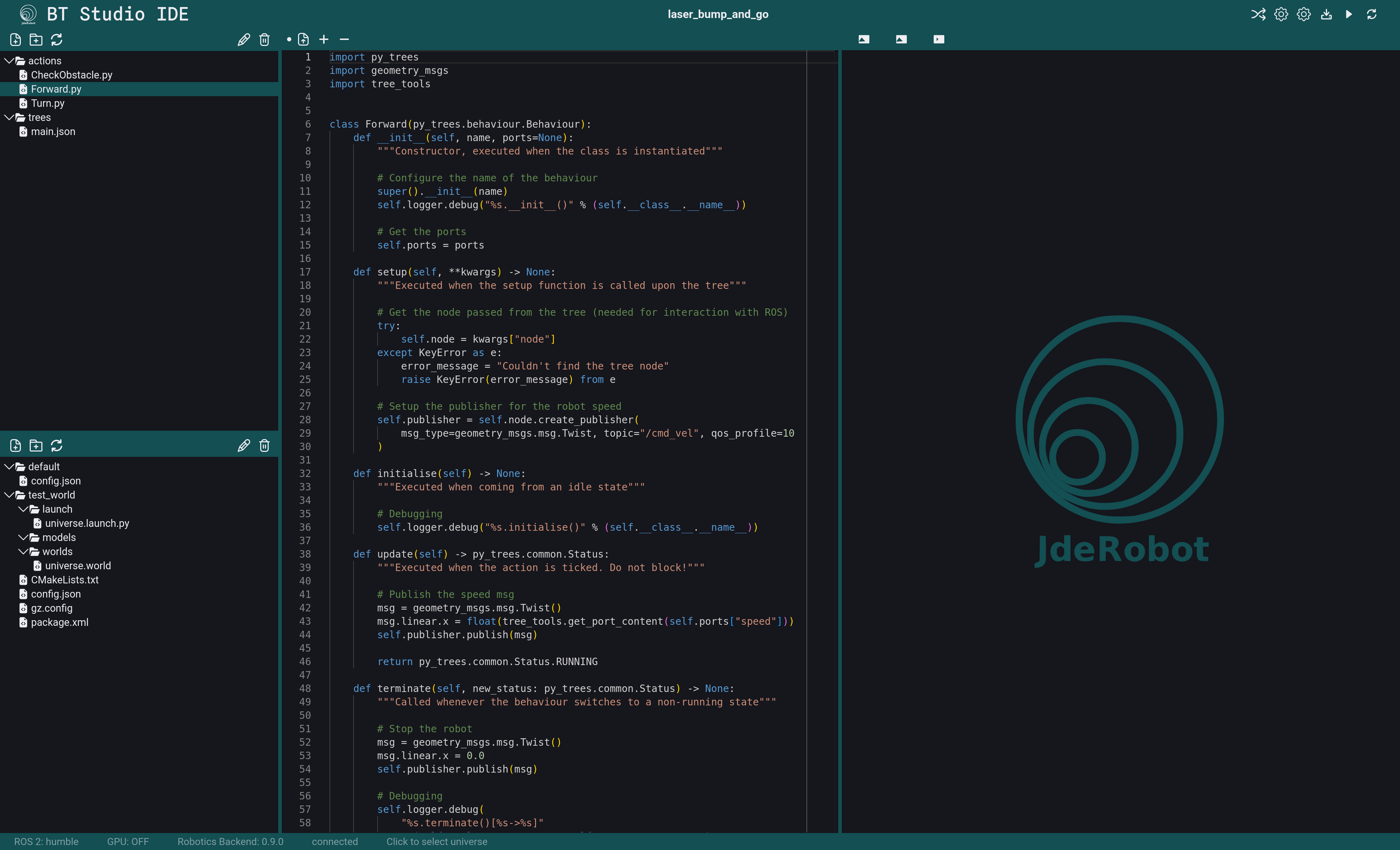The image size is (1400, 850).
Task: Click 'connected' status in status bar
Action: [x=335, y=842]
